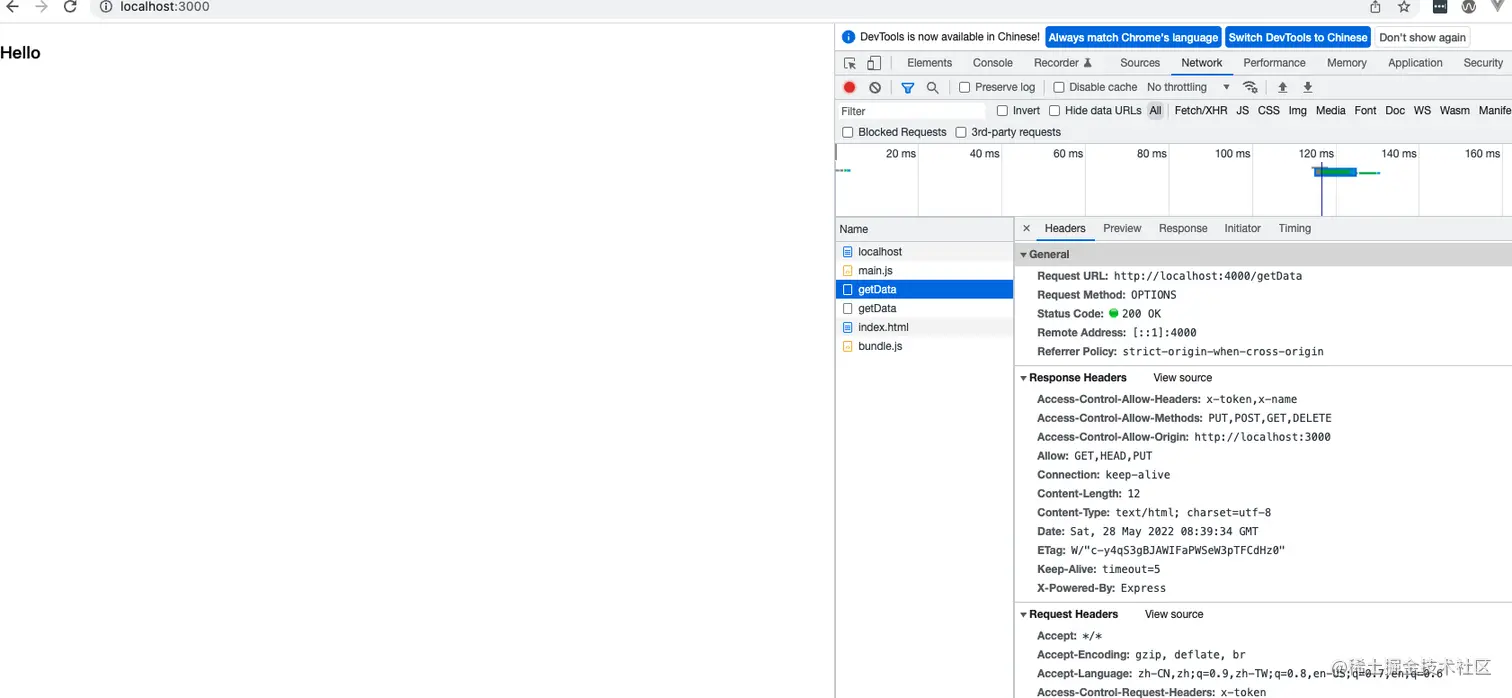
Task: Go forward with the browser forward arrow
Action: tap(41, 7)
